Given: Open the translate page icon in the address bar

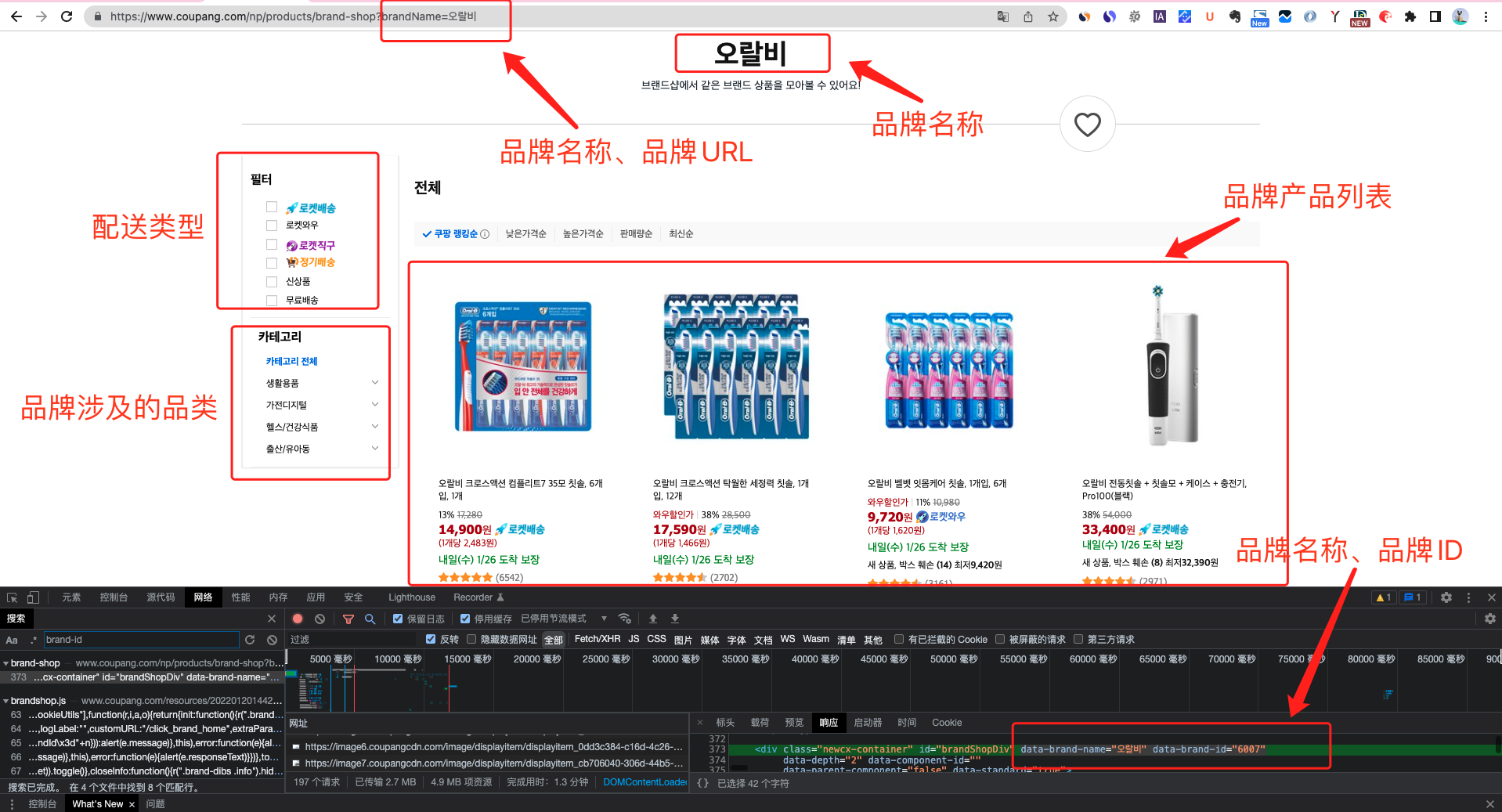Looking at the screenshot, I should (1003, 16).
